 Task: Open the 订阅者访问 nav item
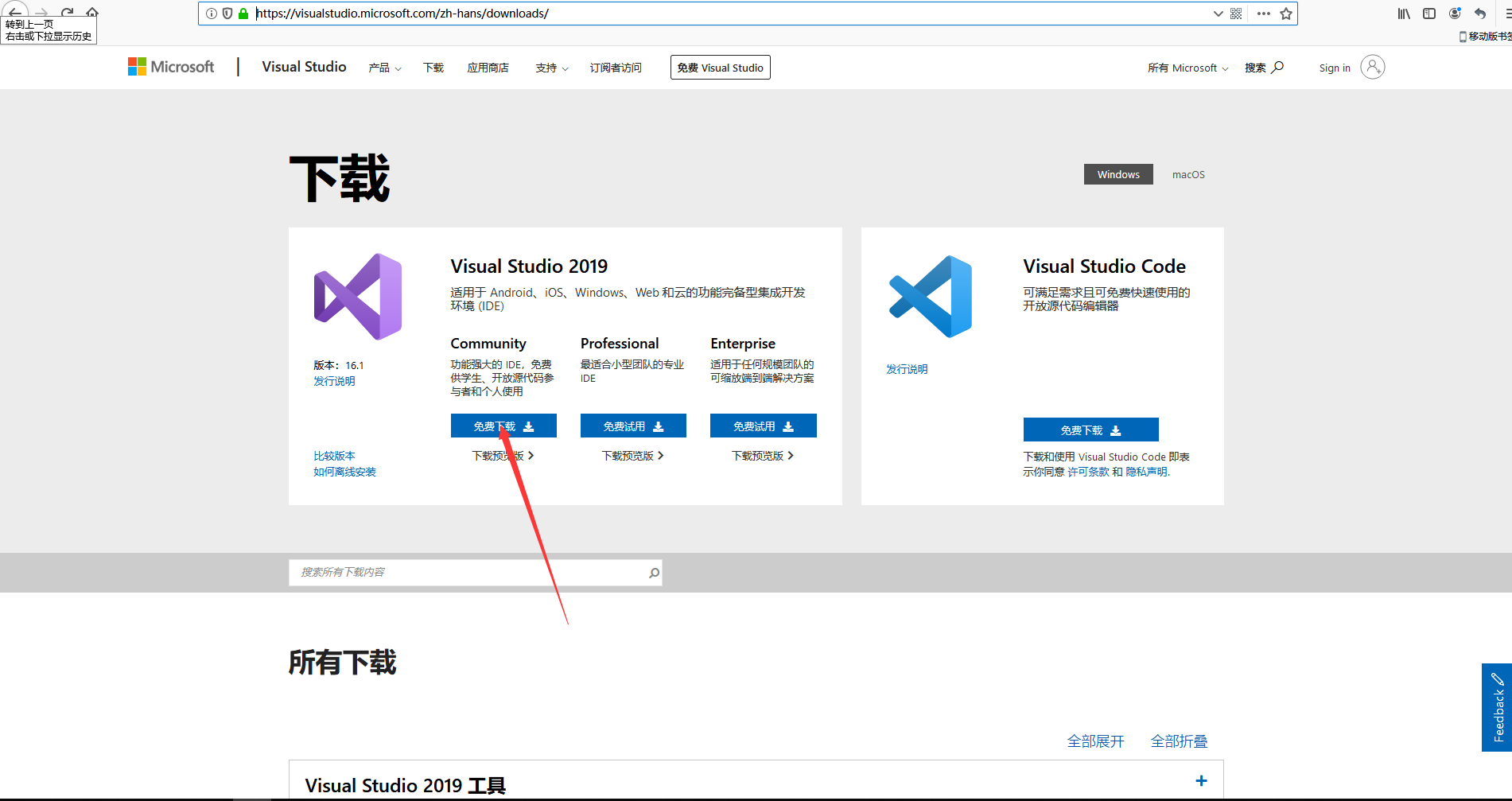(616, 68)
